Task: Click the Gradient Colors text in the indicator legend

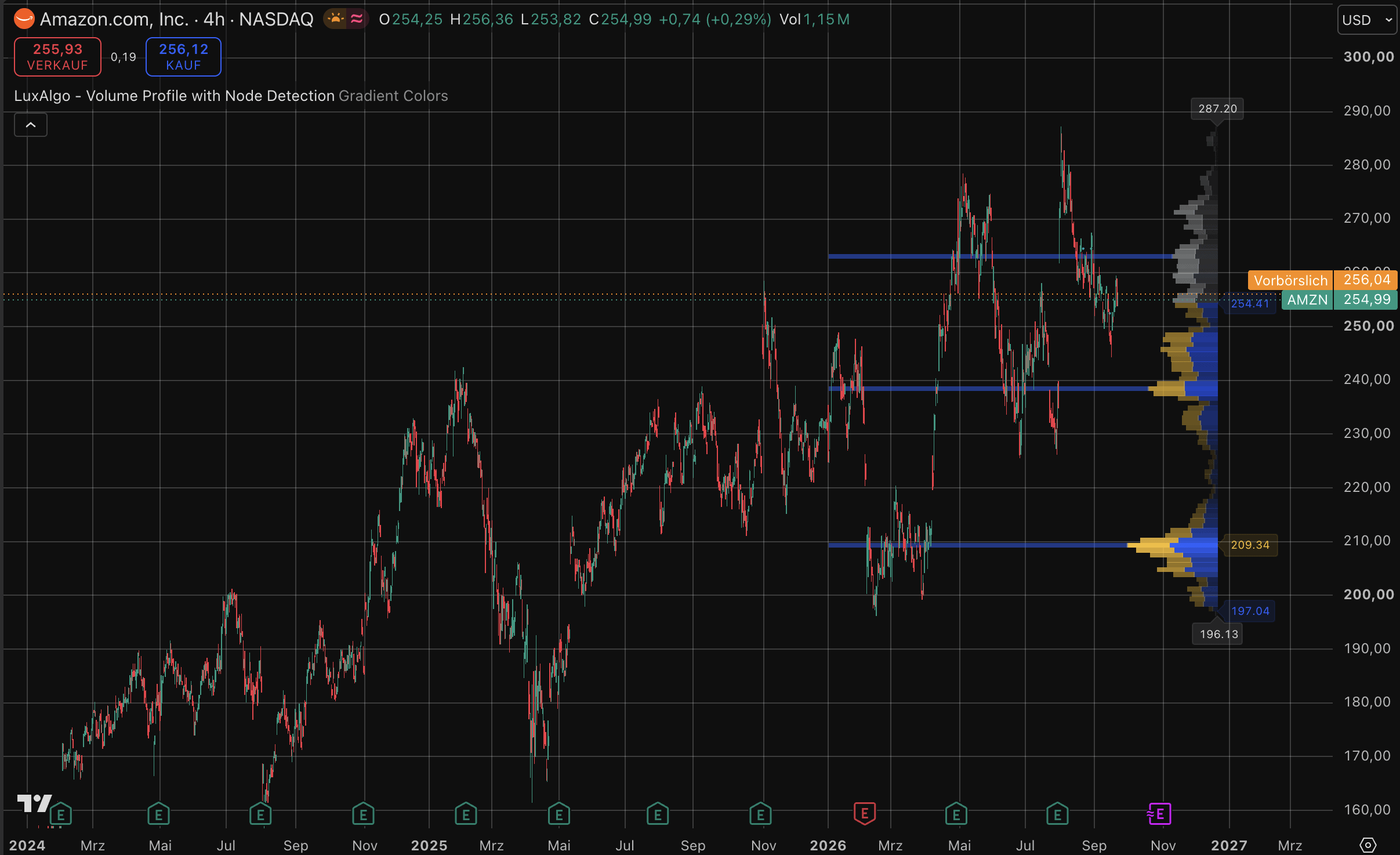Action: click(x=393, y=96)
